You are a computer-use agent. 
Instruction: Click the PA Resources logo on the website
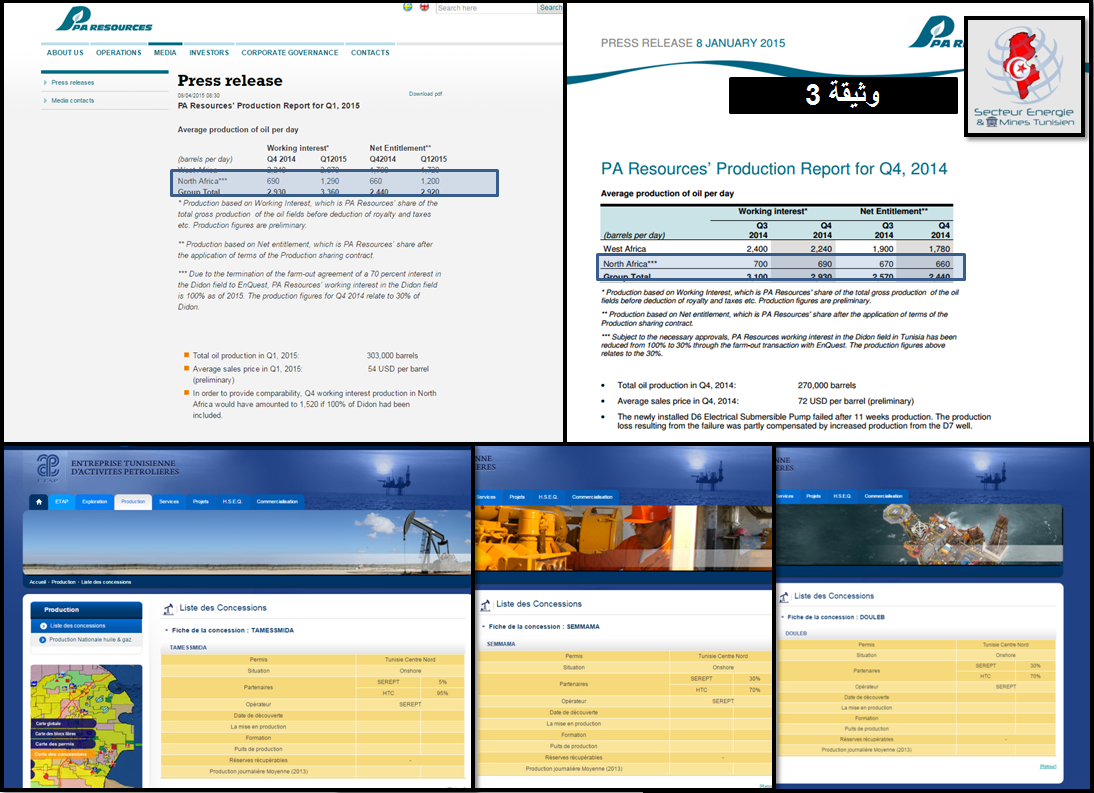104,20
